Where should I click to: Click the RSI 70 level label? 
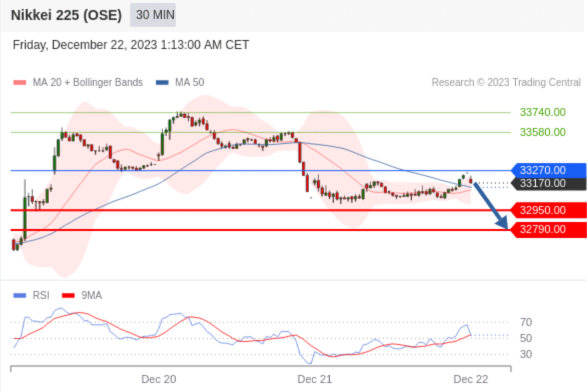526,322
